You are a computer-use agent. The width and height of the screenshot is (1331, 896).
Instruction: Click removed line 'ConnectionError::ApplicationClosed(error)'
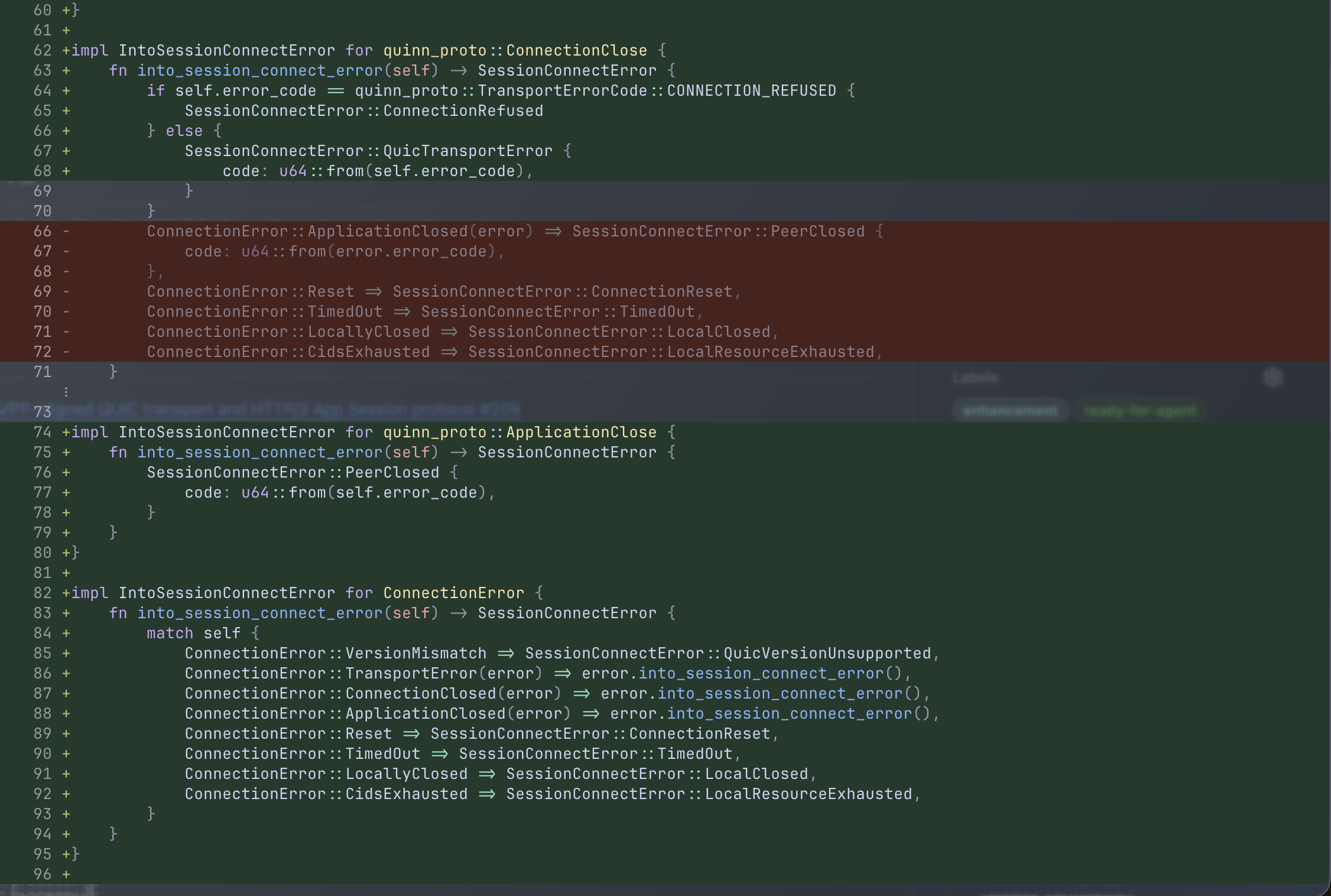coord(340,231)
